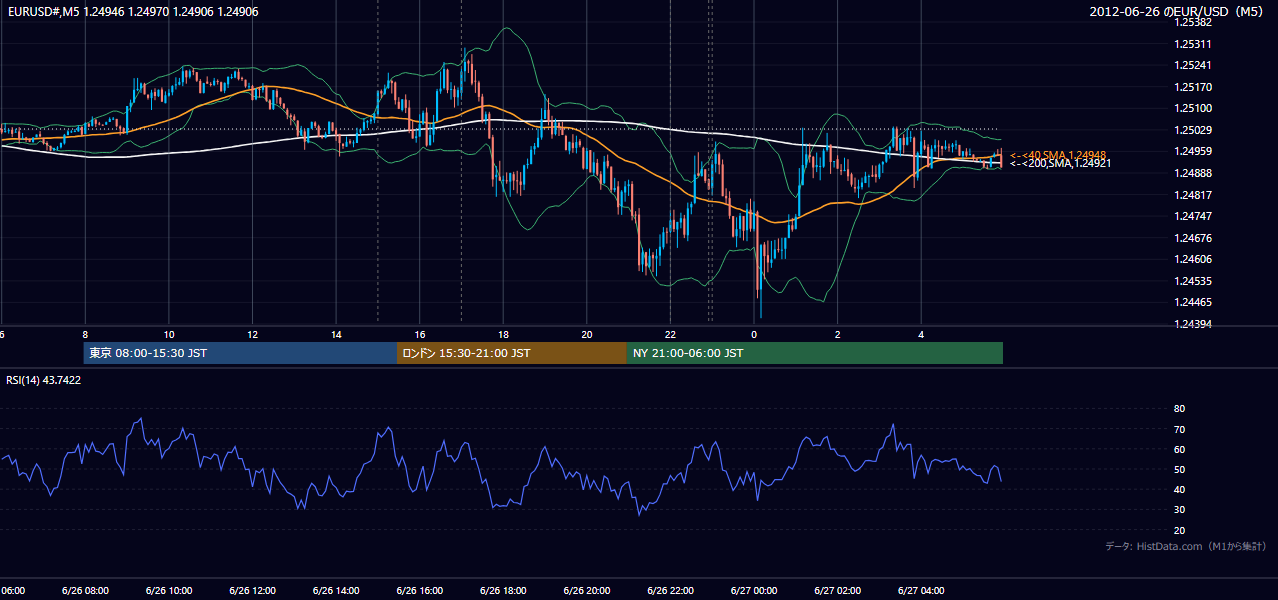Image resolution: width=1278 pixels, height=600 pixels.
Task: Click RSI scale level 20
Action: tap(1179, 530)
